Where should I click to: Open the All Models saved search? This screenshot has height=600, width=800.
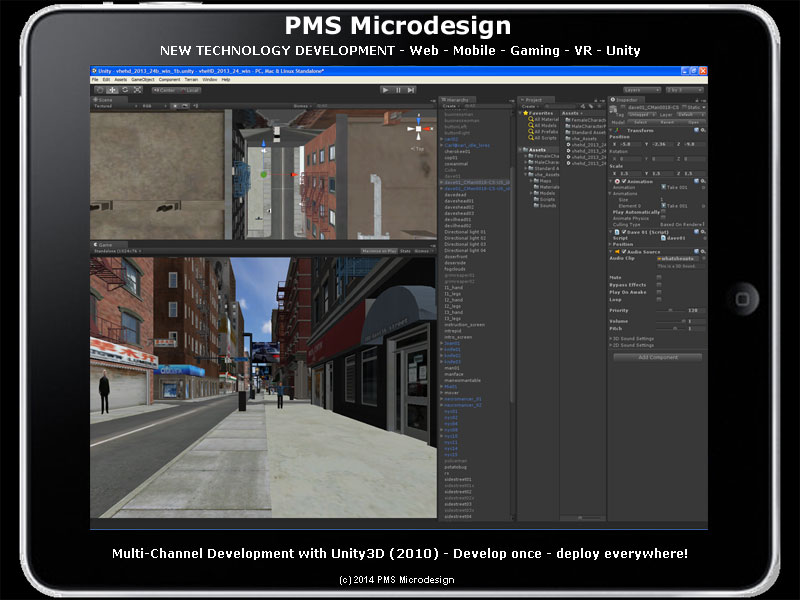point(542,126)
